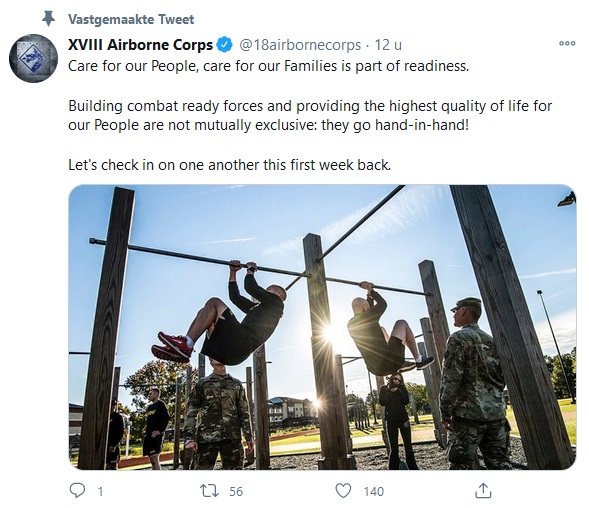Click the red sneakers in the photo
The image size is (589, 508).
pyautogui.click(x=172, y=347)
